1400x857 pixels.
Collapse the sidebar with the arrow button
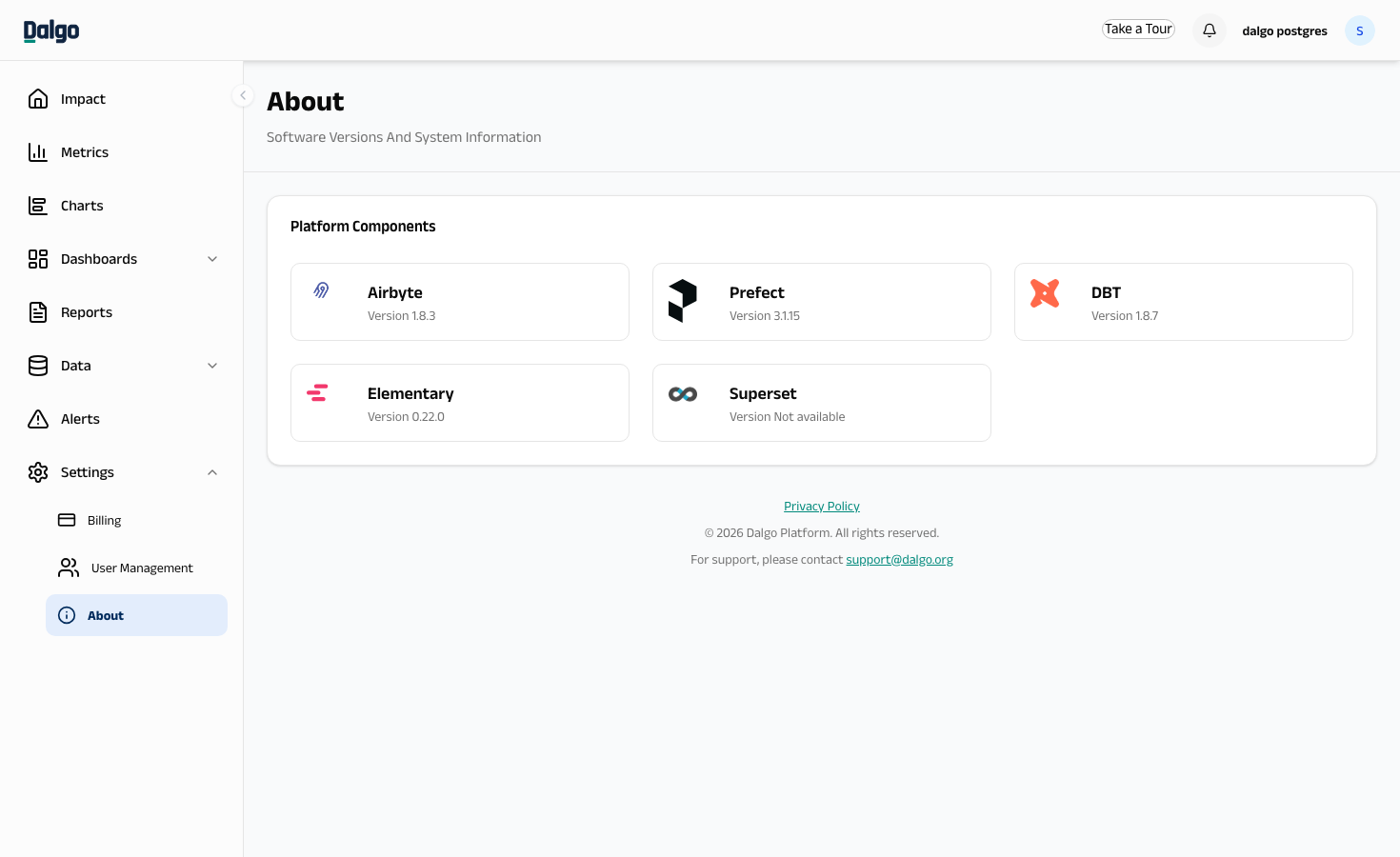pos(243,95)
